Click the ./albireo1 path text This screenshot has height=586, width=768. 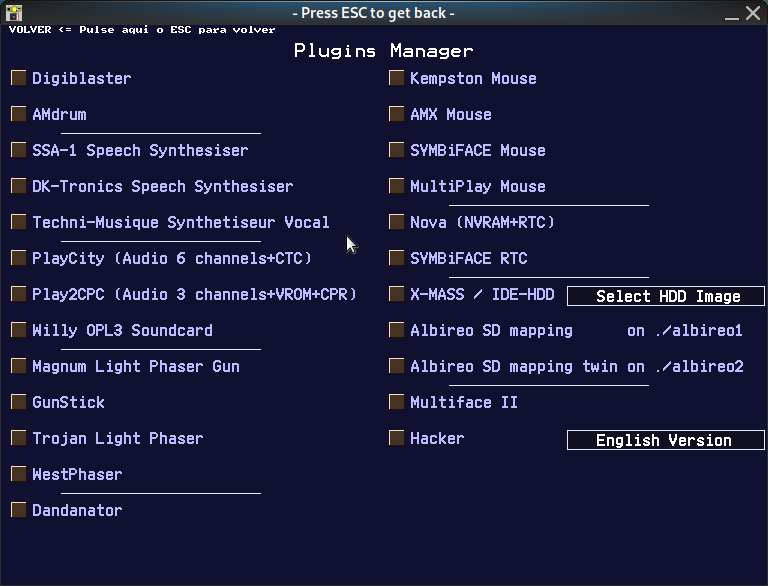[699, 330]
